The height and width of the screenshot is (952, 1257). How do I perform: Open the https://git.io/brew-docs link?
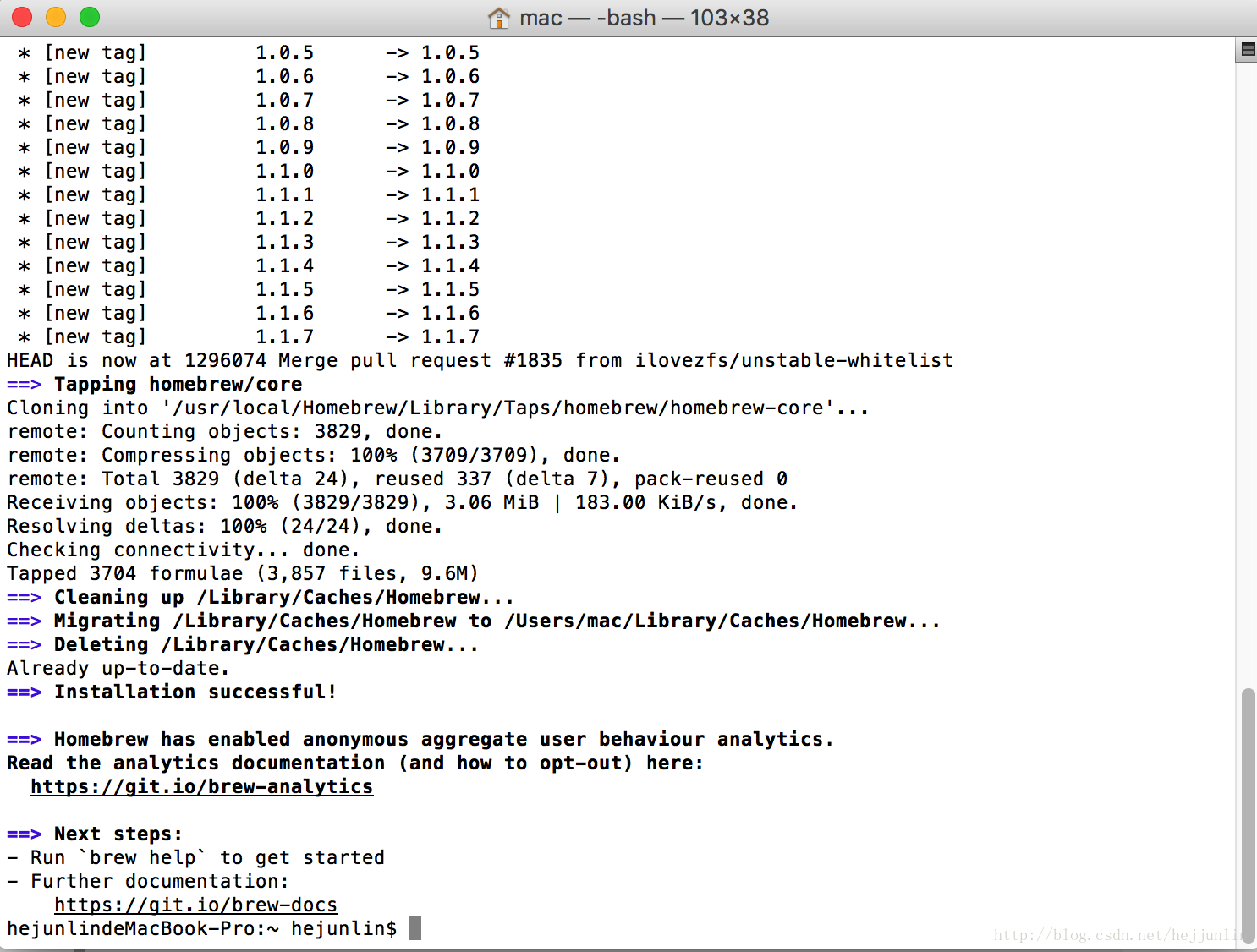pos(195,905)
